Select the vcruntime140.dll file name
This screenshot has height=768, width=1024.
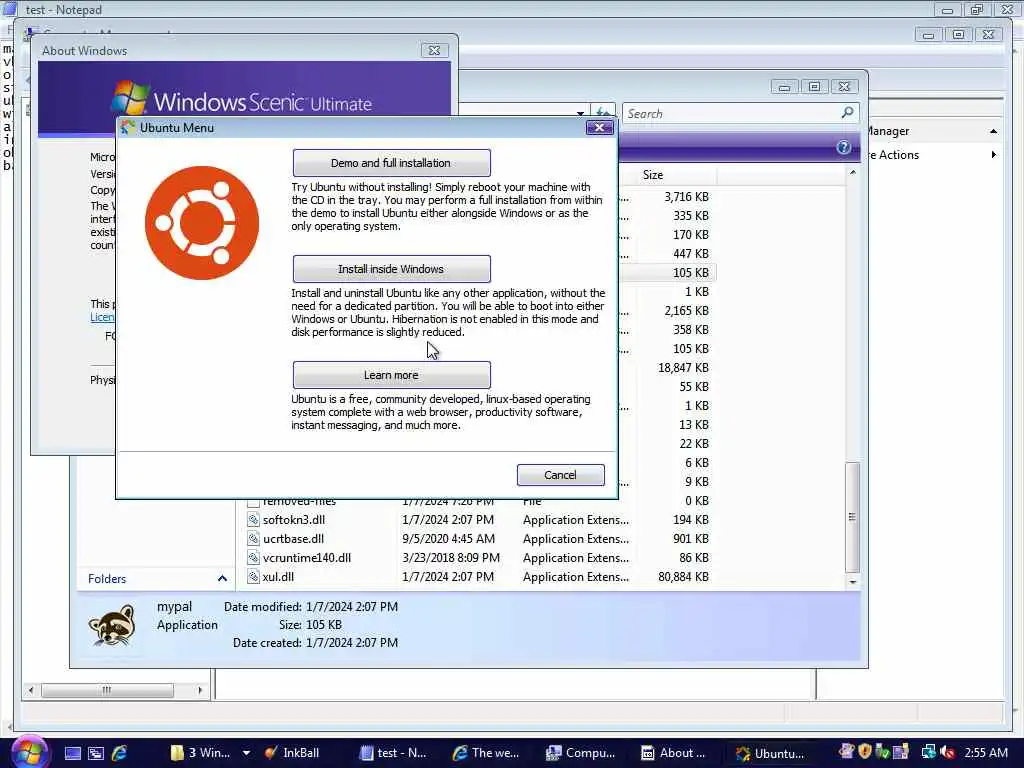pos(307,558)
